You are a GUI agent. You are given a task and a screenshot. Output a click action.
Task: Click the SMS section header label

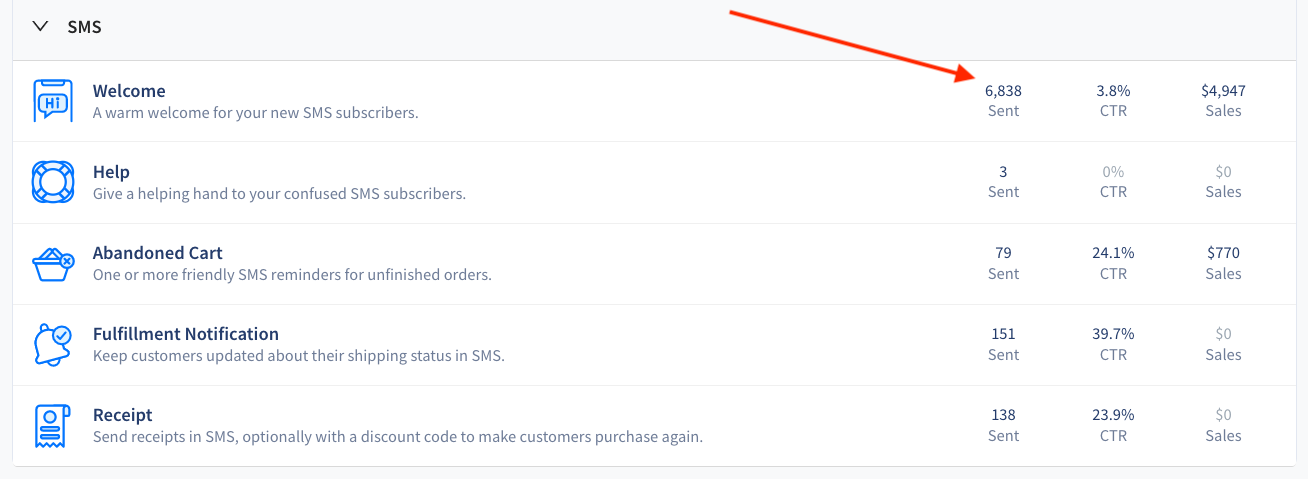[x=84, y=27]
